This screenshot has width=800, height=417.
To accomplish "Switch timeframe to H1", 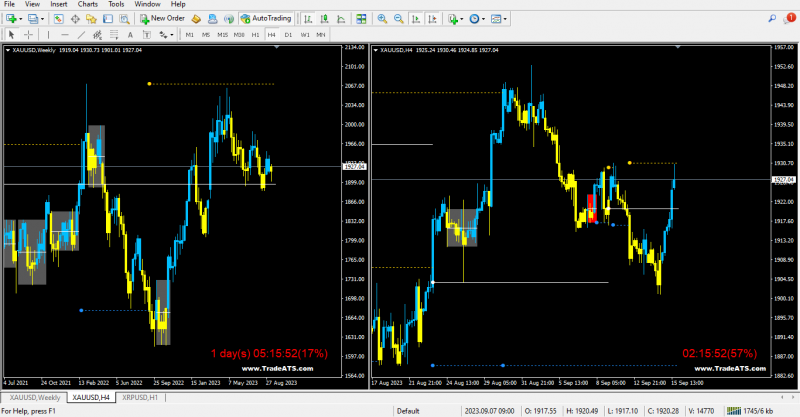I will 255,35.
